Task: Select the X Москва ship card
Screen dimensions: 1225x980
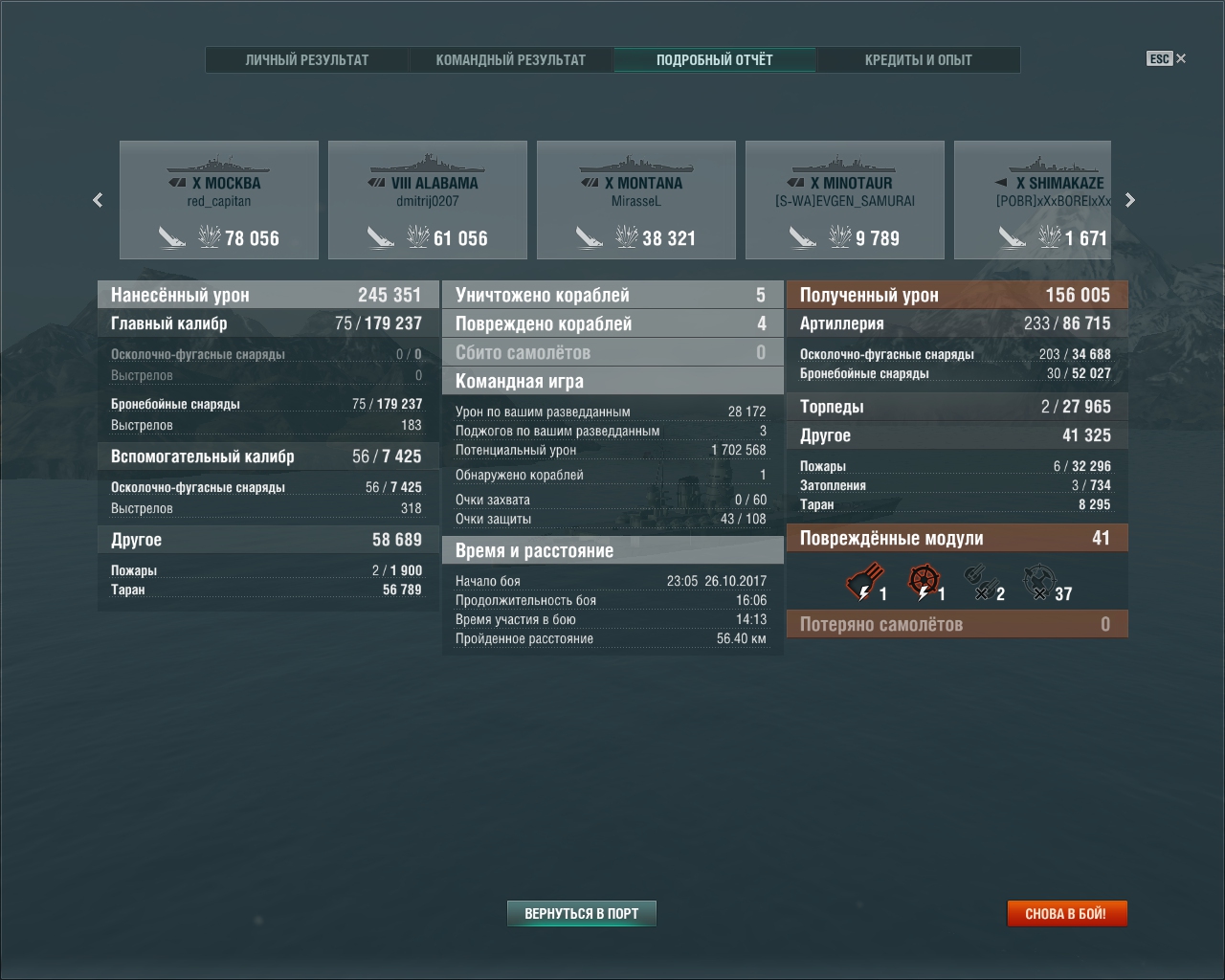Action: pos(219,200)
